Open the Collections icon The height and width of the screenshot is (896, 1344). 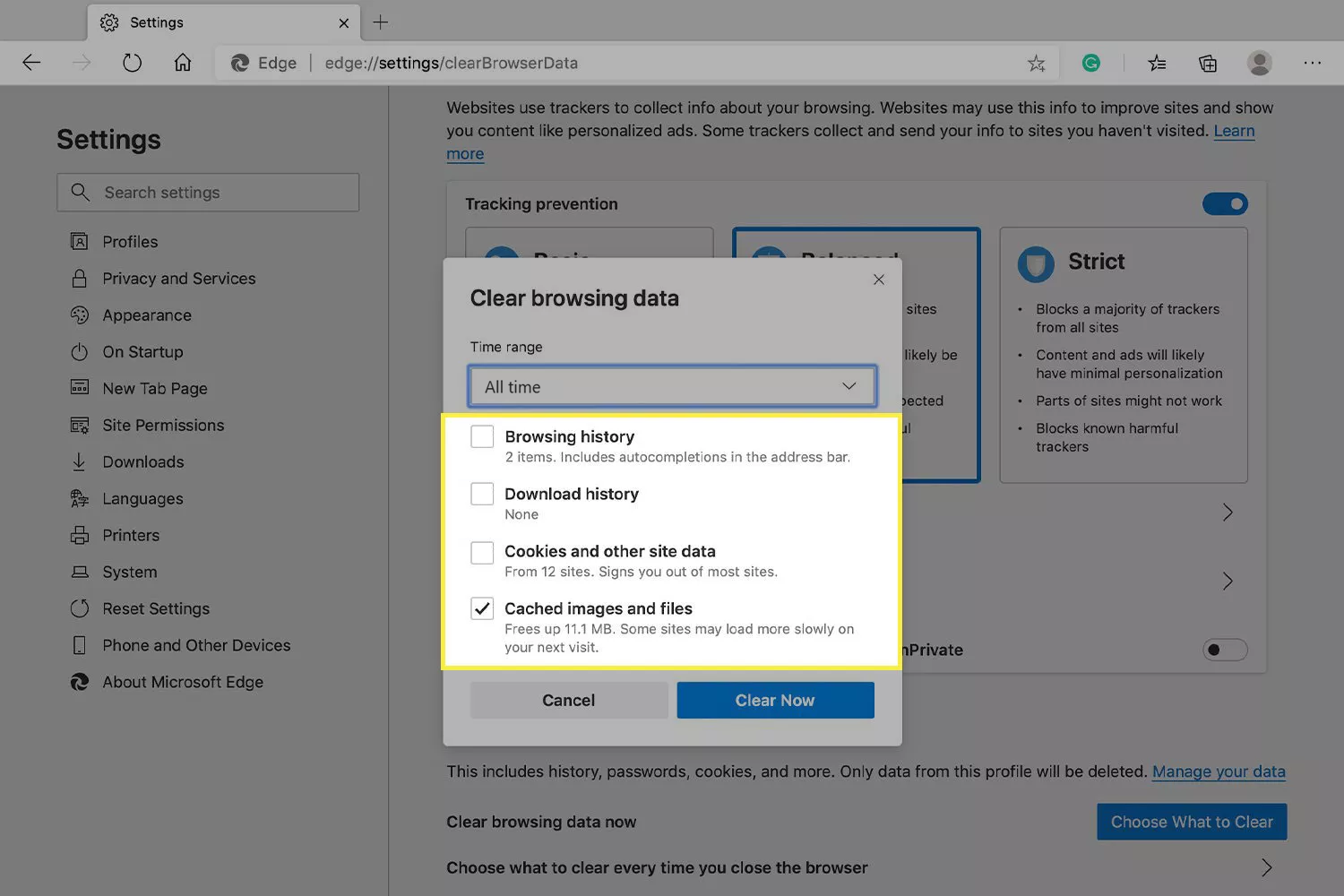[x=1208, y=63]
